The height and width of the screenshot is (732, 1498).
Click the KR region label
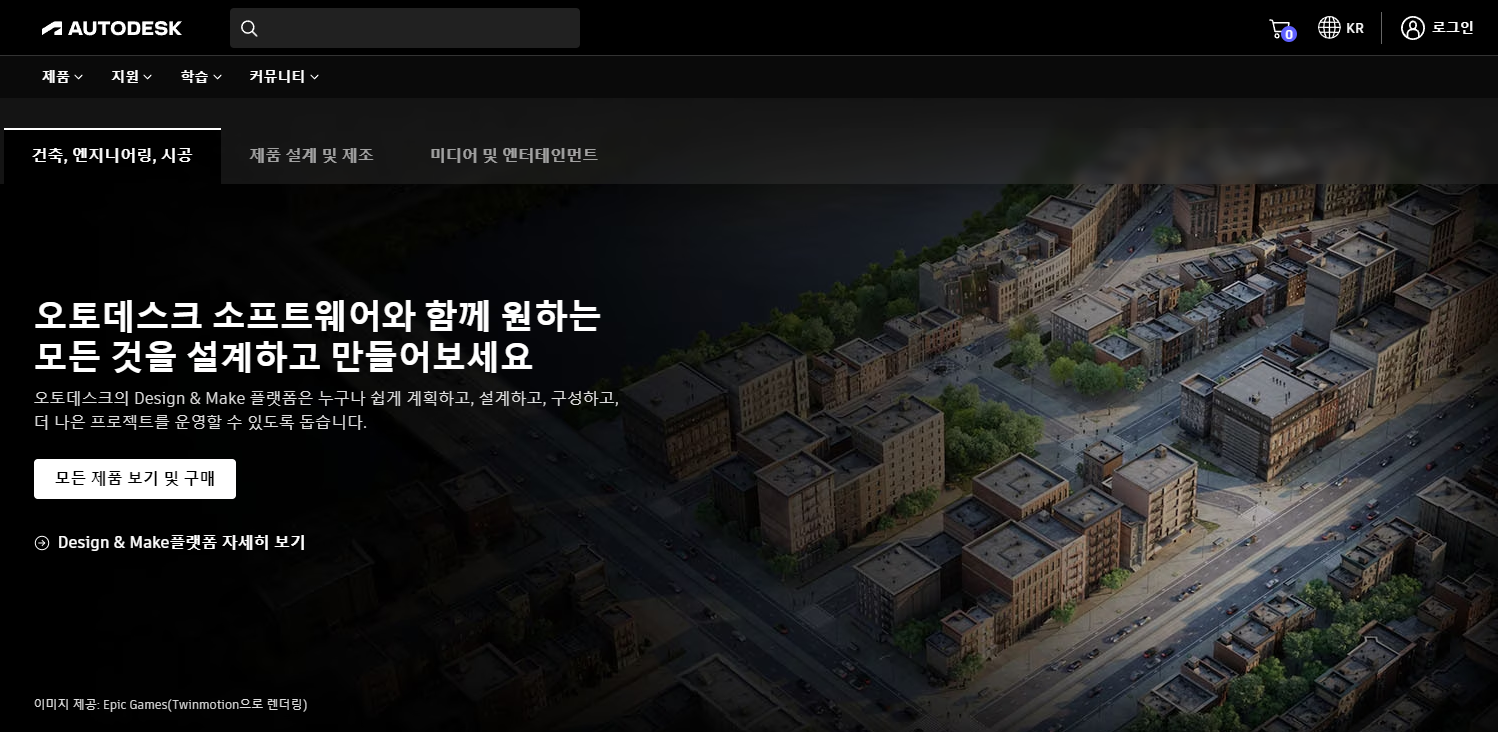[x=1355, y=28]
